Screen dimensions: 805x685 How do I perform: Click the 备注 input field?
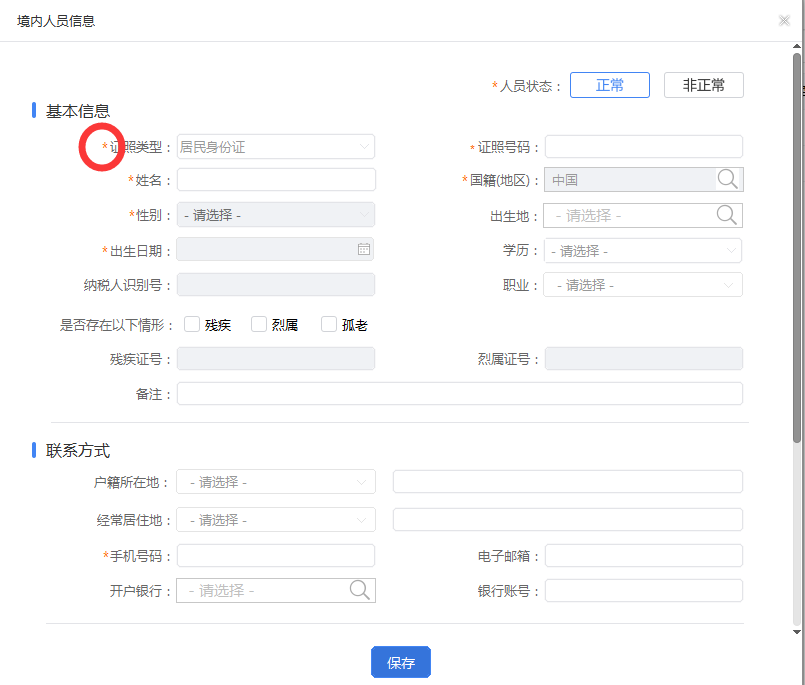click(459, 394)
